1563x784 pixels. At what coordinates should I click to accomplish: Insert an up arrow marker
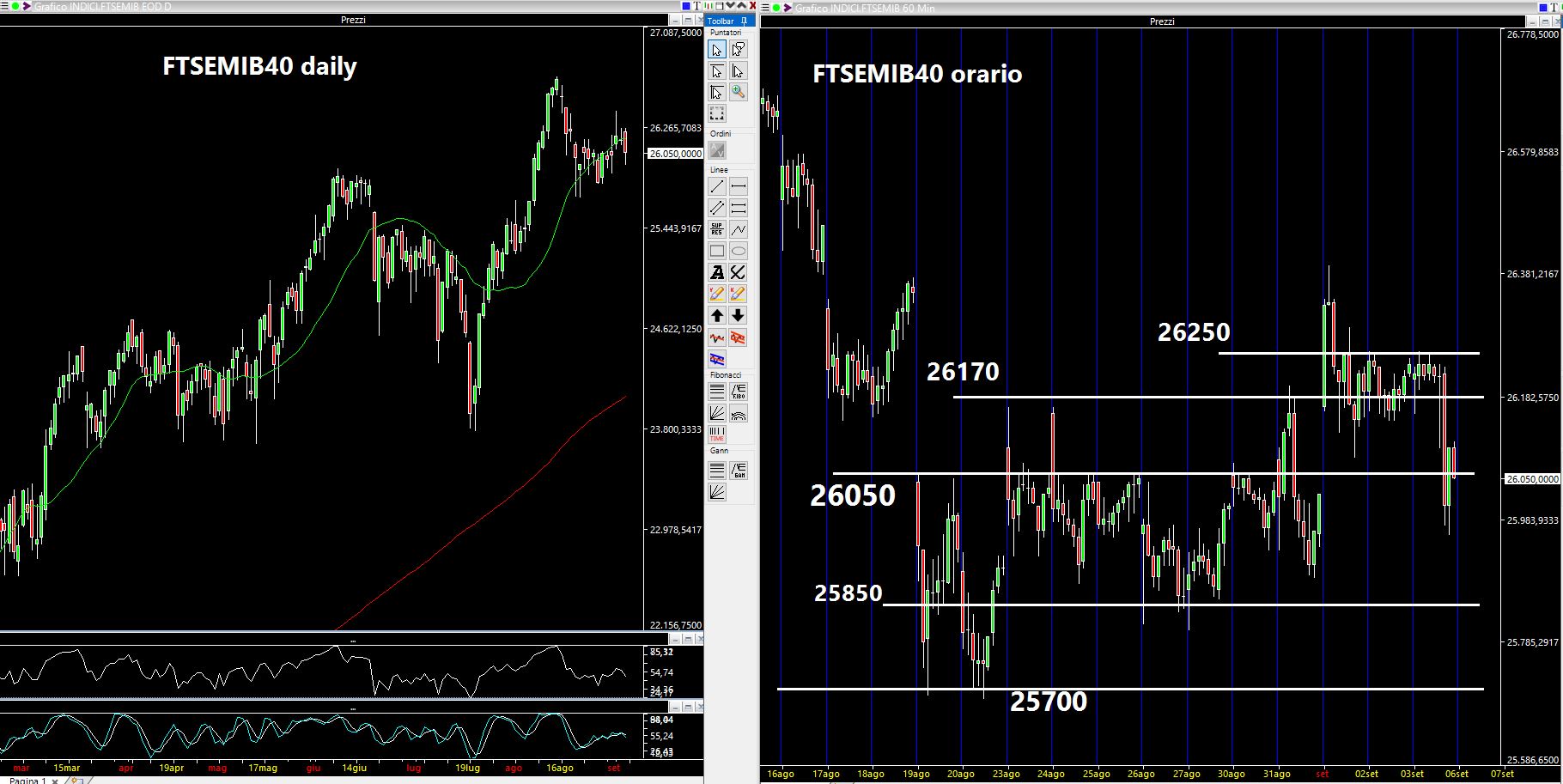tap(717, 316)
